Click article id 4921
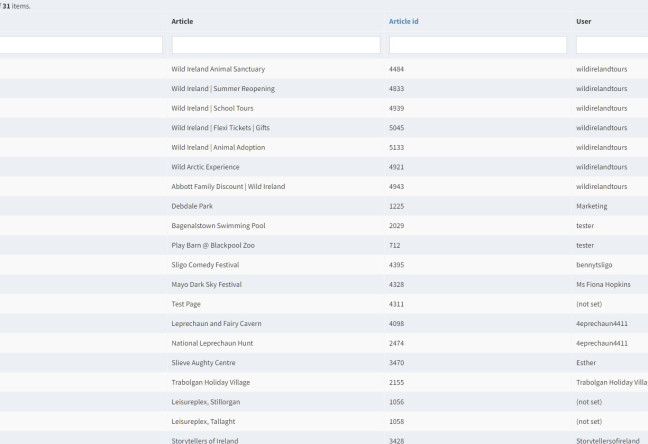This screenshot has width=648, height=444. pos(396,167)
